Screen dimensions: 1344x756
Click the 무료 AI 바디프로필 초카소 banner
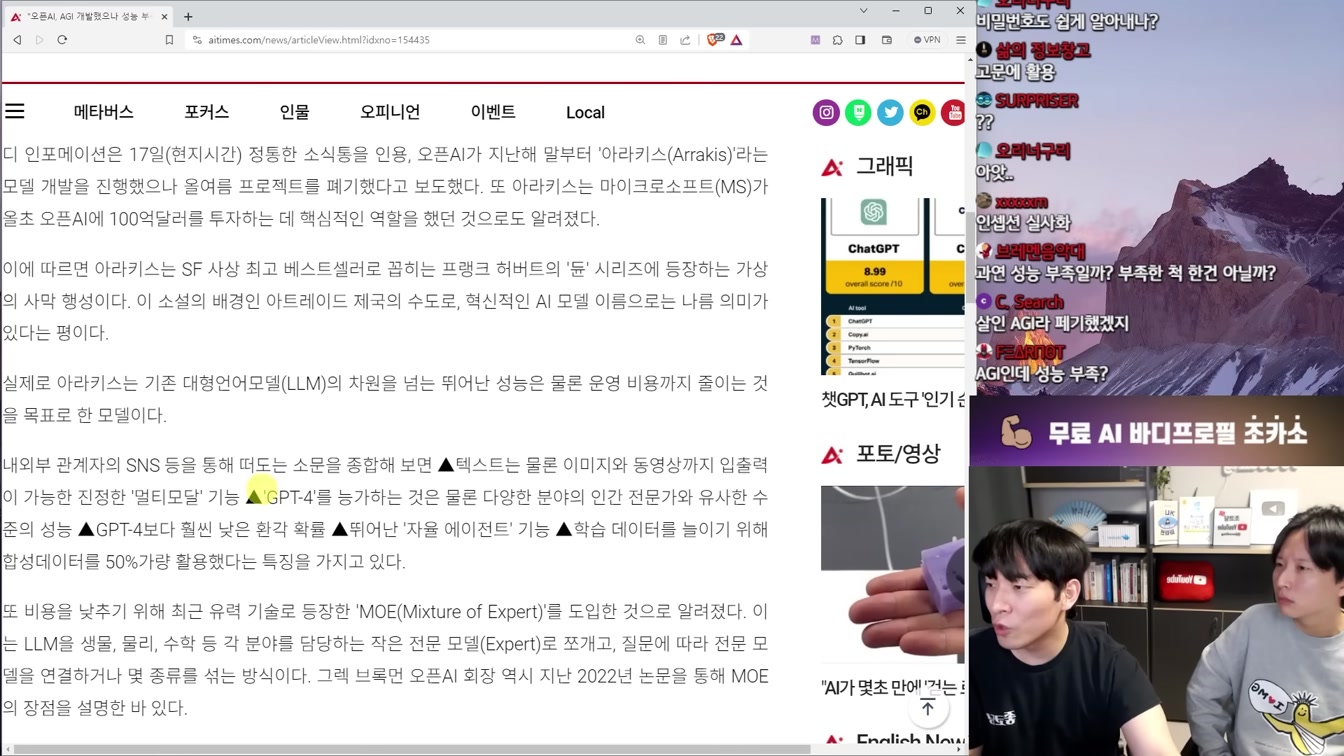1157,433
